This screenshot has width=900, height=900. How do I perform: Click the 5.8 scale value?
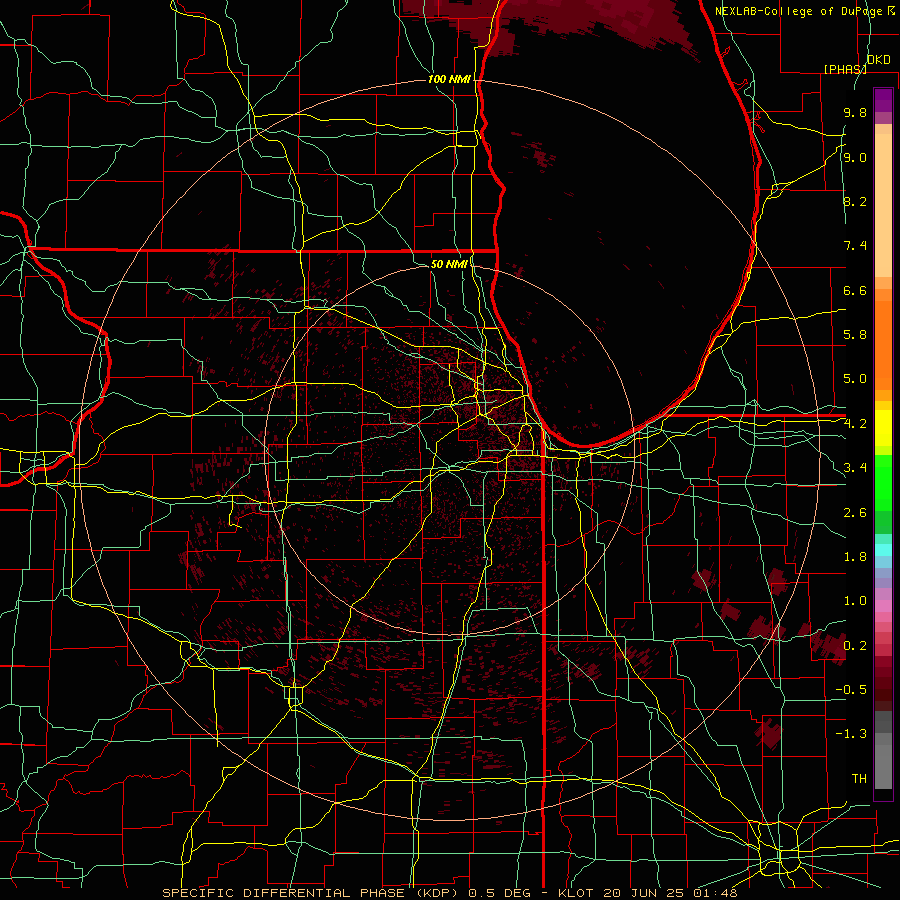(x=855, y=335)
